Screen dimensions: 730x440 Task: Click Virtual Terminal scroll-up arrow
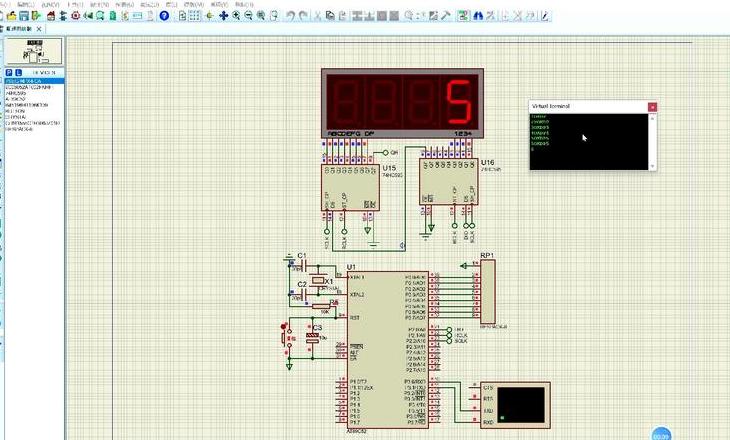tap(652, 118)
